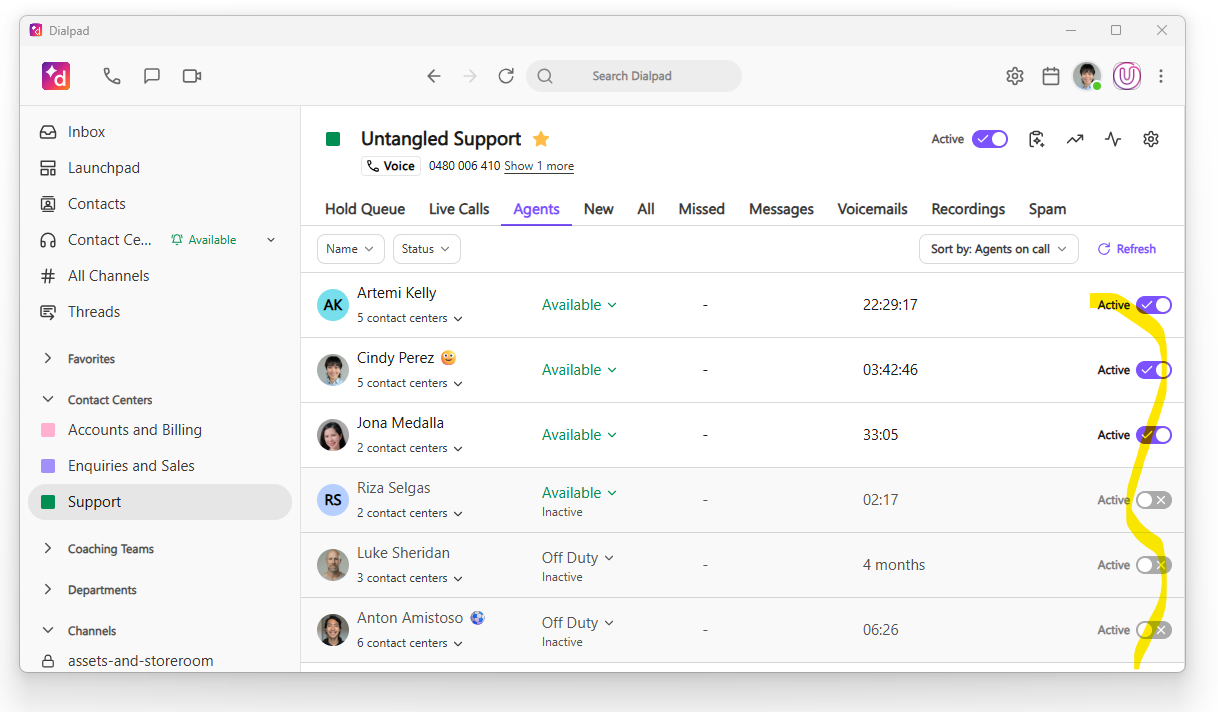
Task: Open the messages chat bubble icon
Action: pos(152,76)
